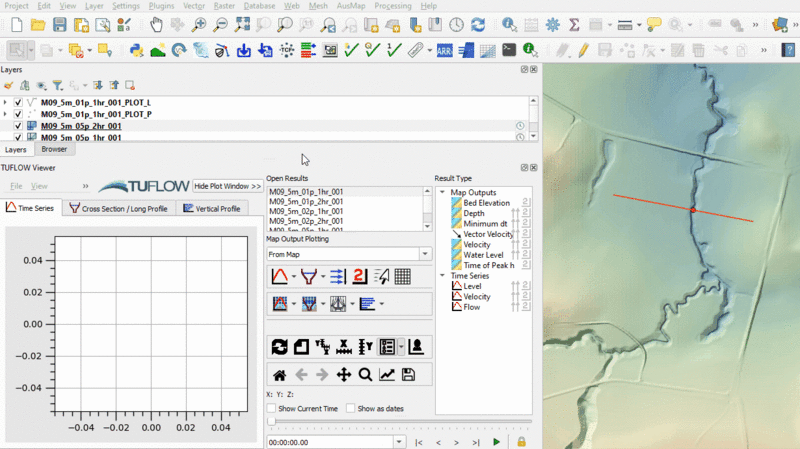The image size is (800, 449).
Task: Click the pan arrows plot icon
Action: click(344, 375)
